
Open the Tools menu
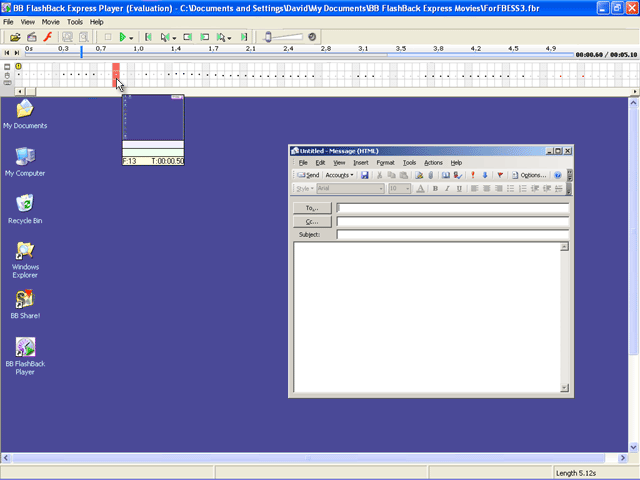(75, 22)
